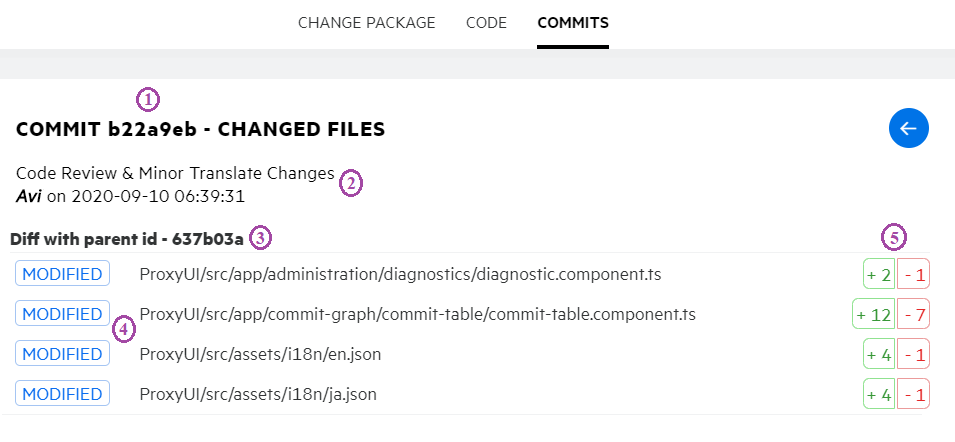Click the +12 additions badge
The image size is (955, 442).
(874, 314)
